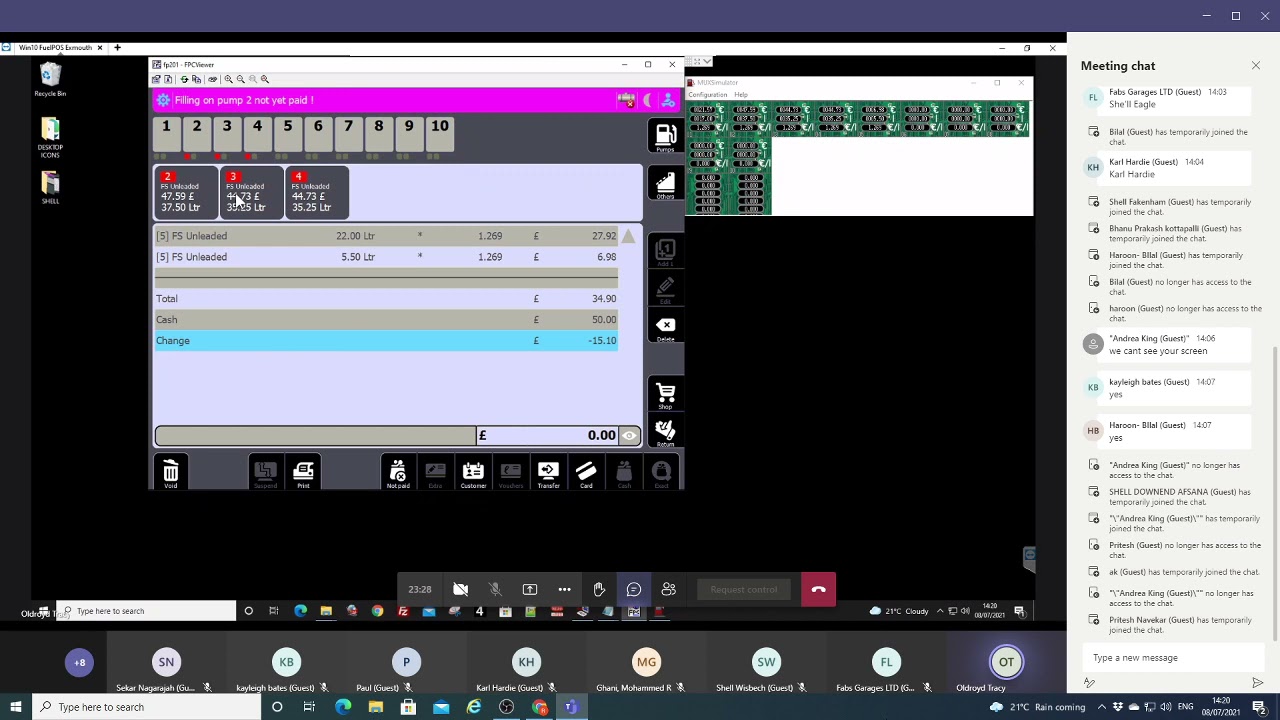Toggle the meeting chat panel button
Screen dimensions: 1280x720
pos(634,589)
